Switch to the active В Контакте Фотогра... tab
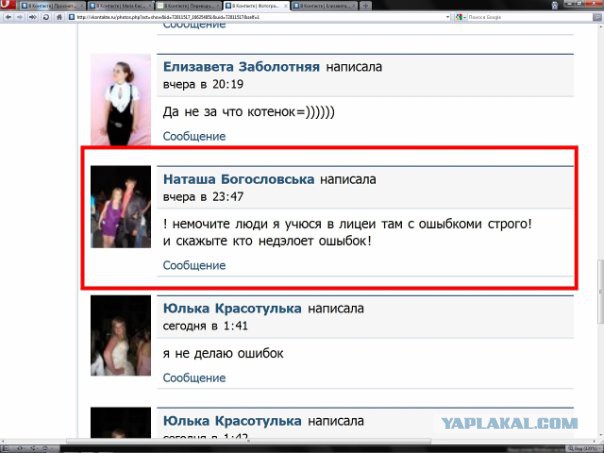Viewport: 604px width, 453px height. [x=257, y=6]
